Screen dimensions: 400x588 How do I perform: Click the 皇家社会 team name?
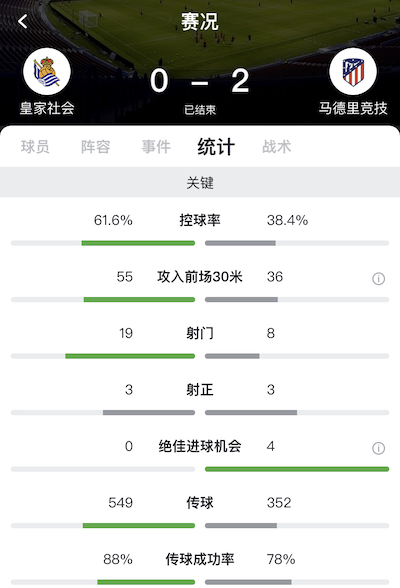[47, 108]
